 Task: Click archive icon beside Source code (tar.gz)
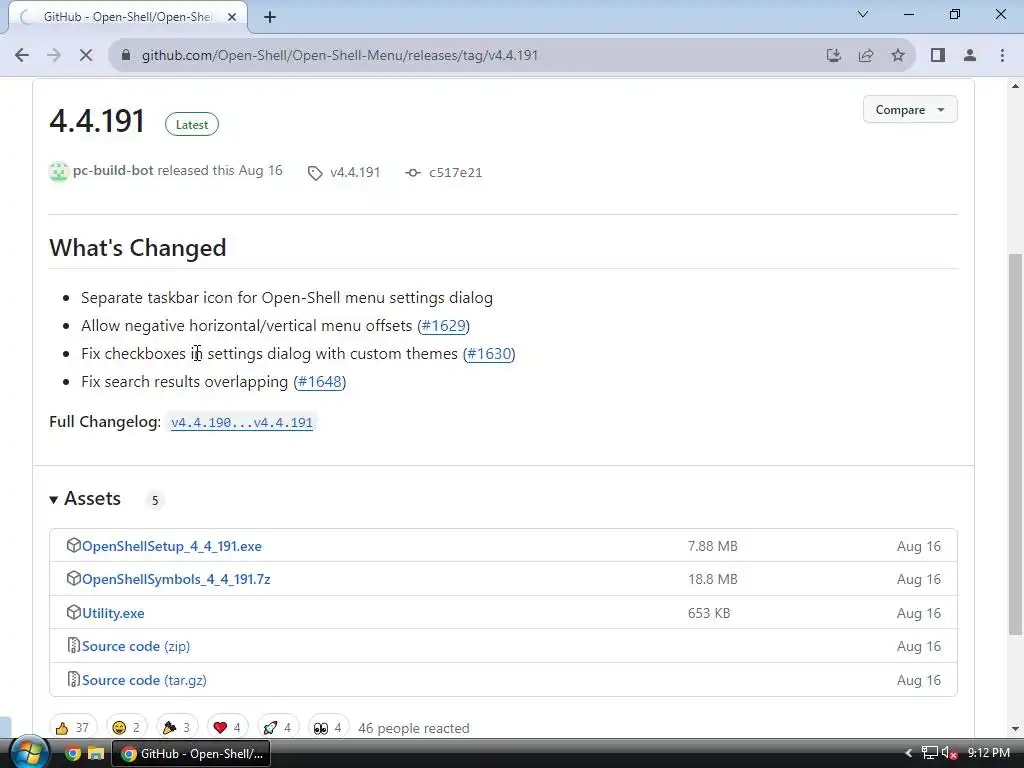(74, 680)
